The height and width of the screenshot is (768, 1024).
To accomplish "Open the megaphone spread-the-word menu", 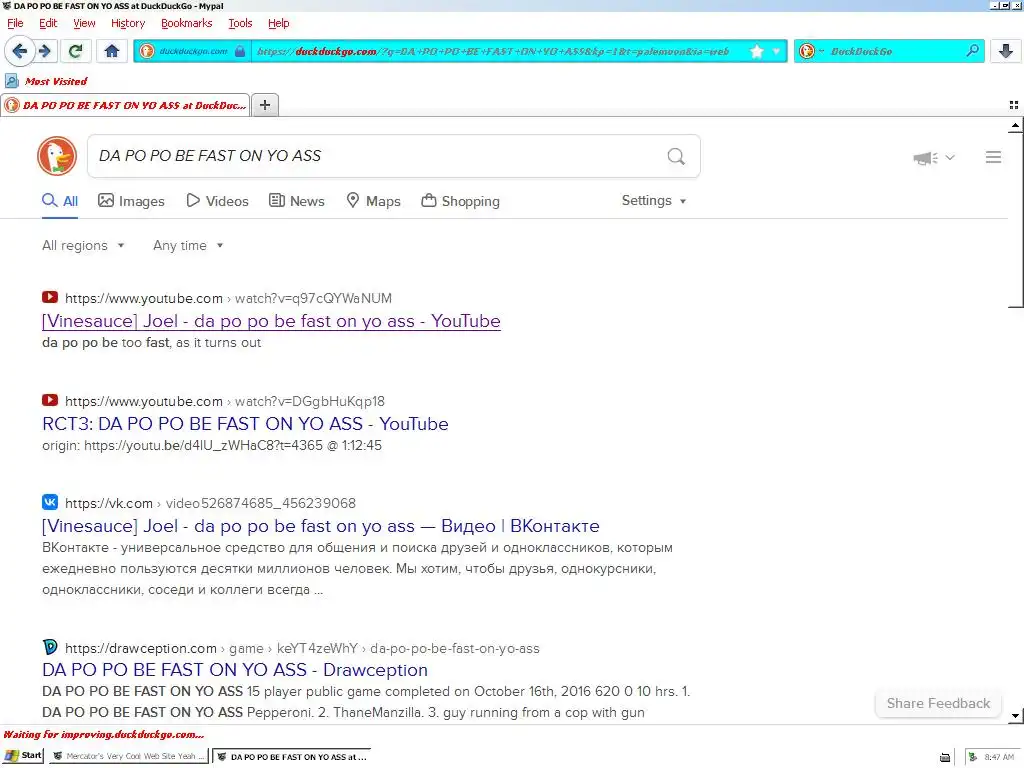I will [934, 157].
